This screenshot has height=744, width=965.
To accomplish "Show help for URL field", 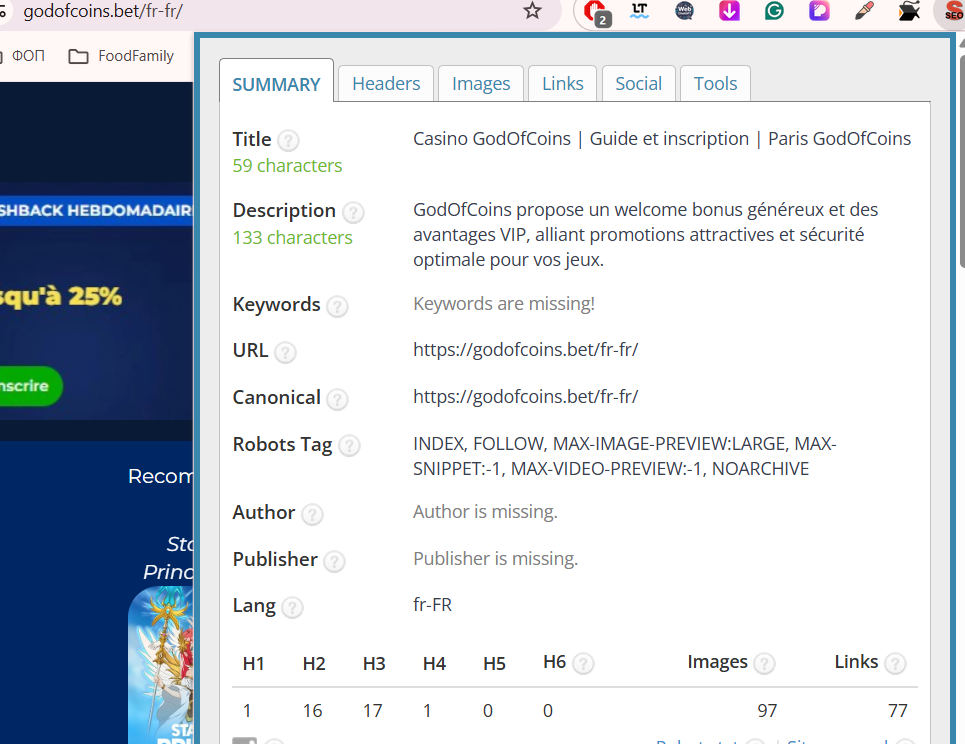I will click(x=285, y=352).
